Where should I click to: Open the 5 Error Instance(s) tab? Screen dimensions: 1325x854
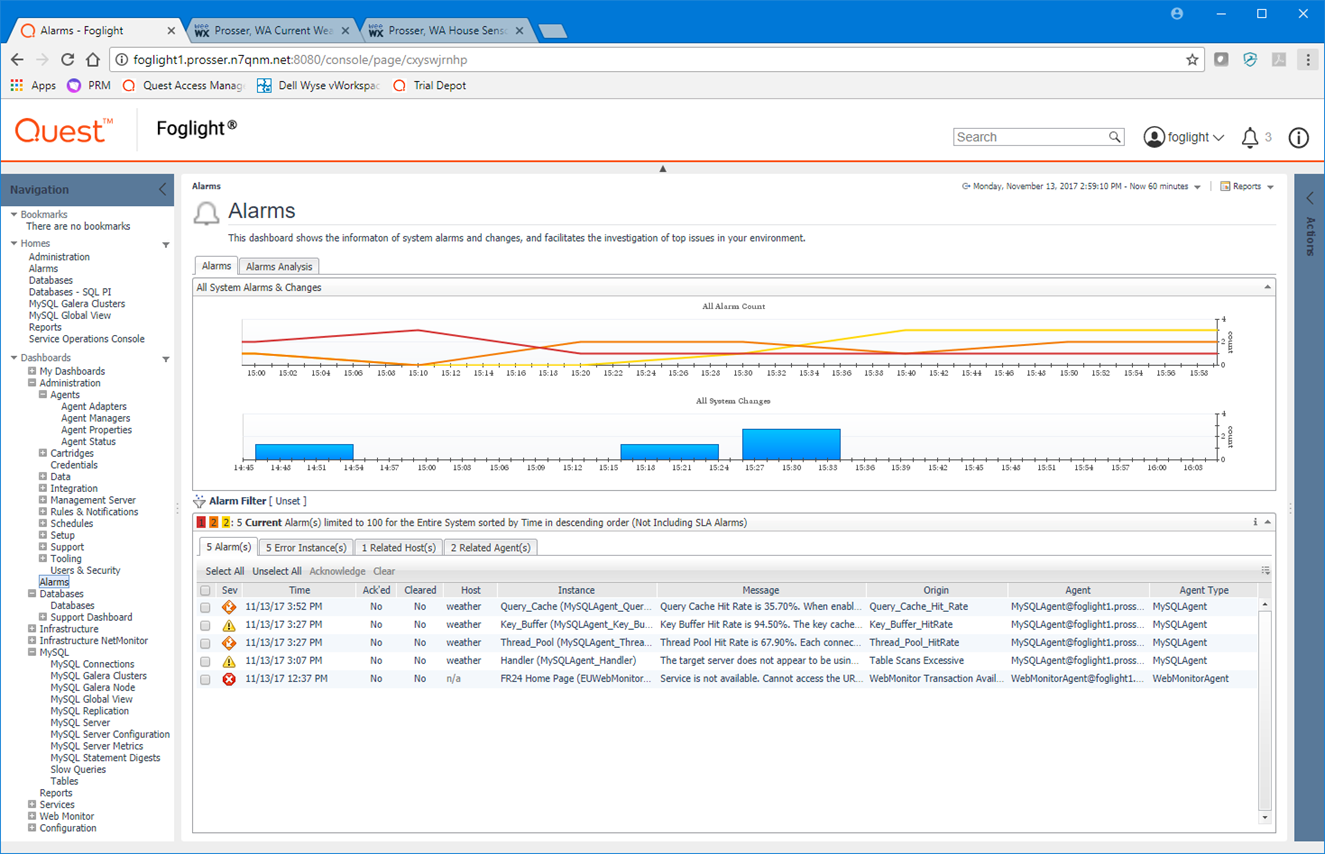(x=306, y=547)
